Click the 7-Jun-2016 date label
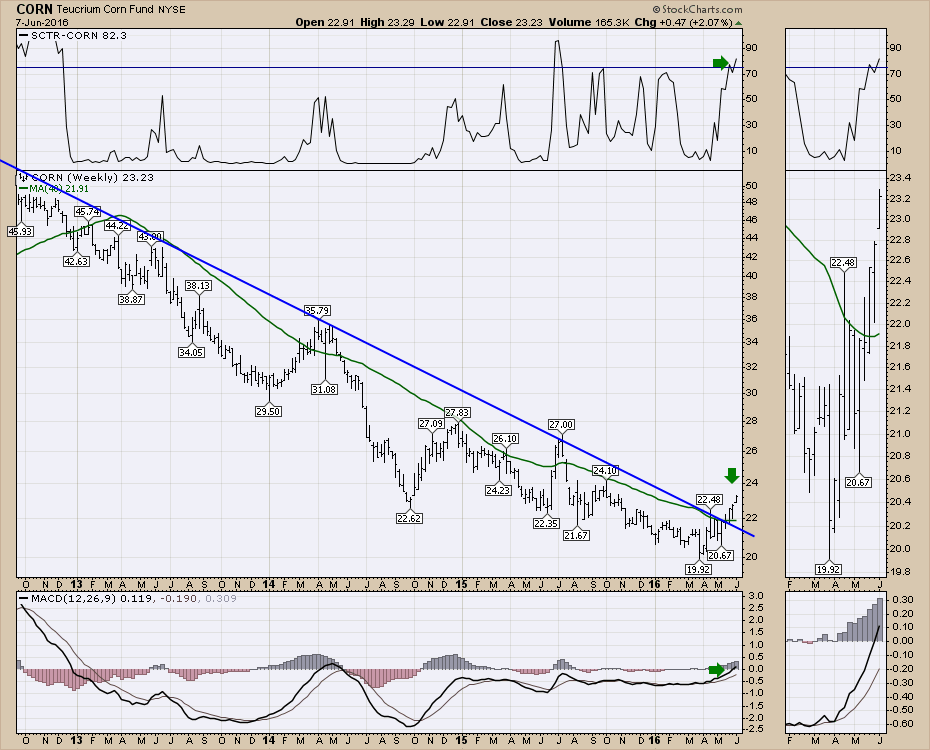The width and height of the screenshot is (930, 750). pos(42,23)
